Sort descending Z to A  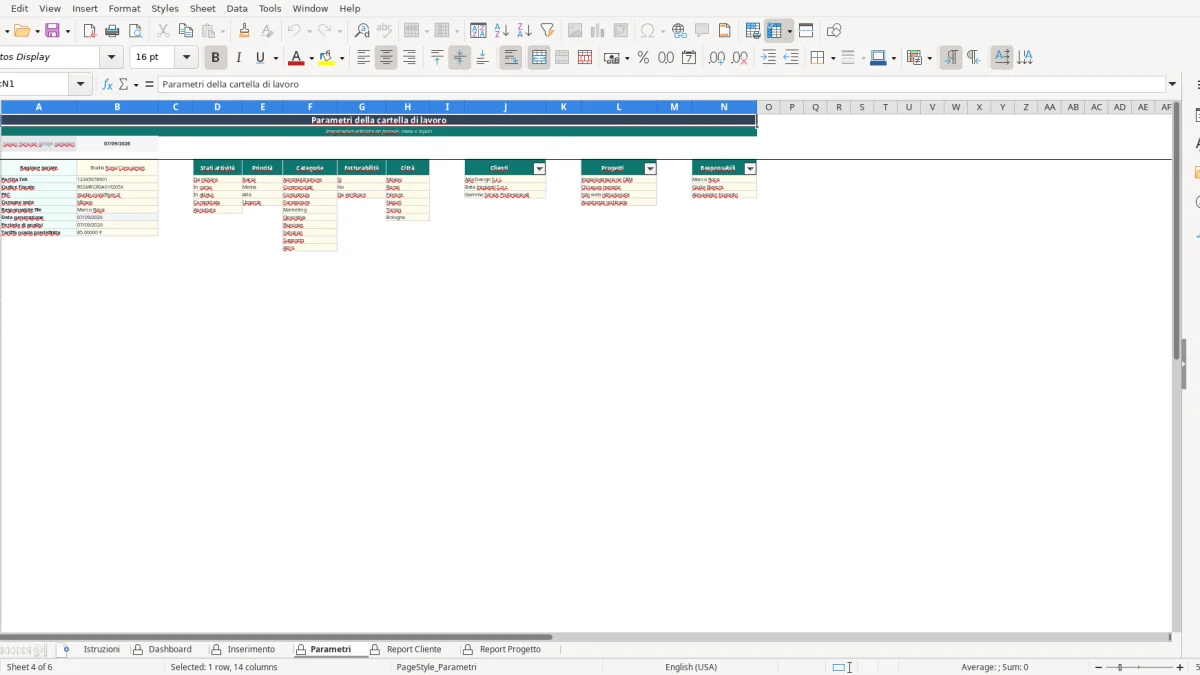(x=524, y=31)
